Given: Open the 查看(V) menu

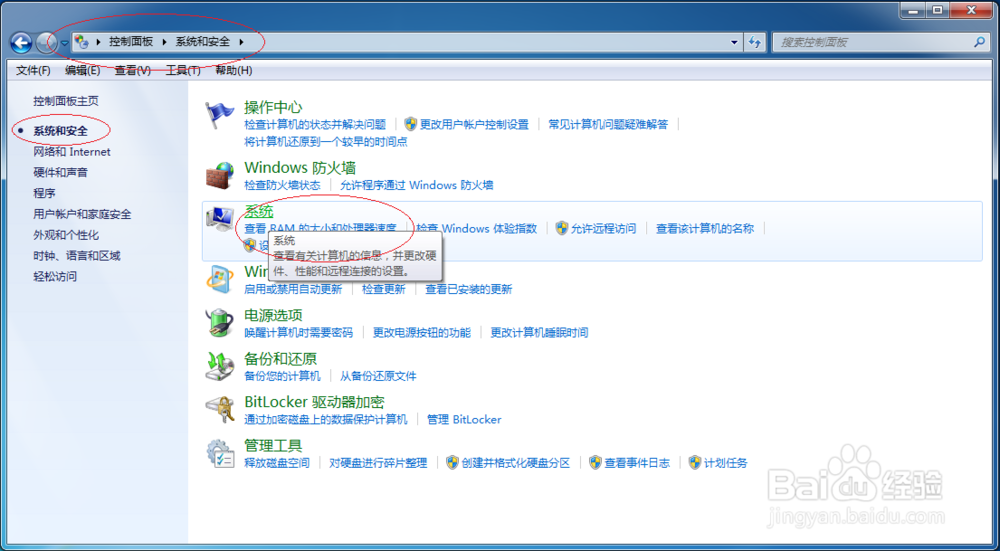Looking at the screenshot, I should (133, 70).
